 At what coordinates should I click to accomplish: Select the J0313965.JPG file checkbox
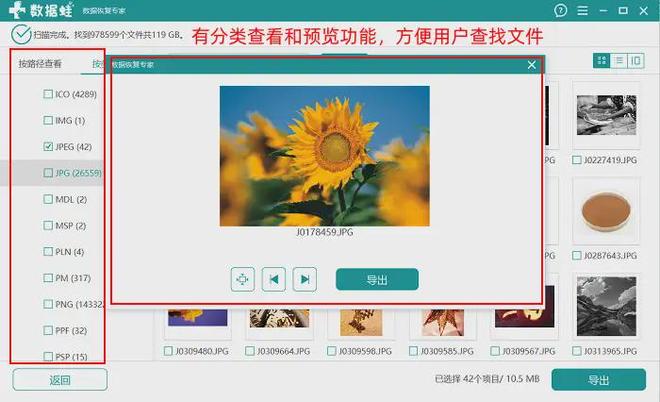pos(577,351)
